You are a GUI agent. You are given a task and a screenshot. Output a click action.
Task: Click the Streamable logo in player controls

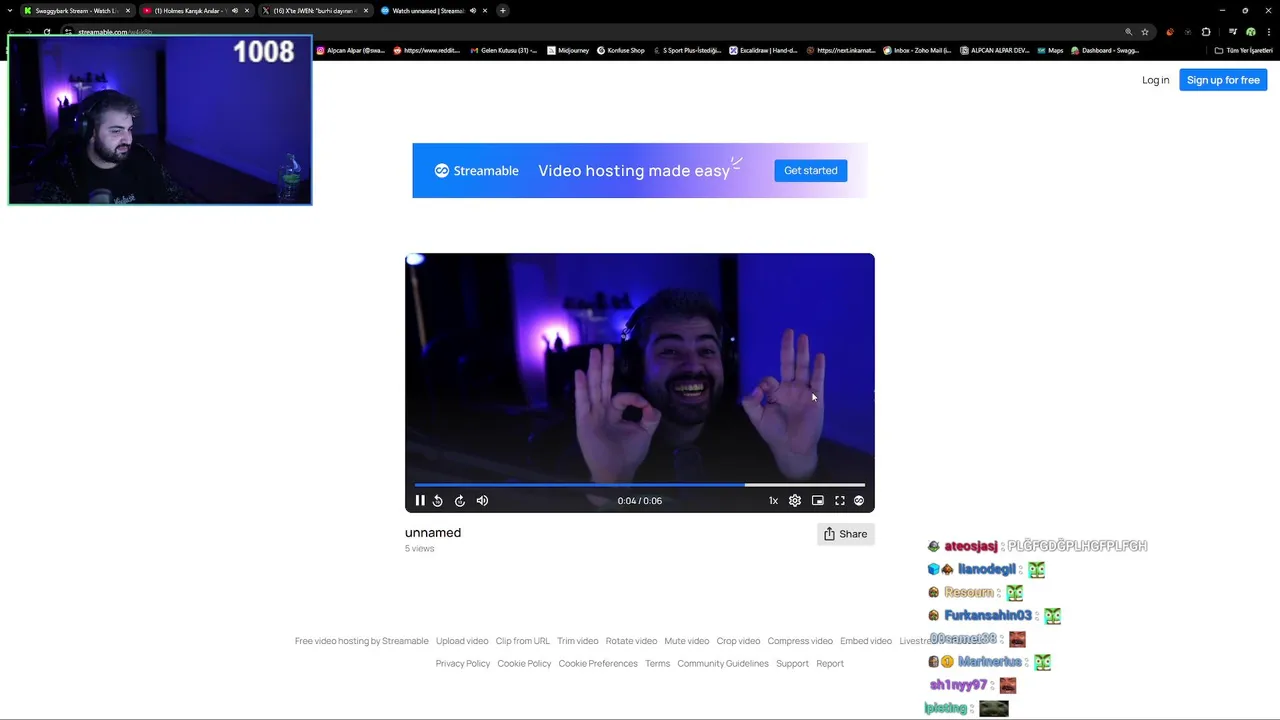click(x=859, y=501)
